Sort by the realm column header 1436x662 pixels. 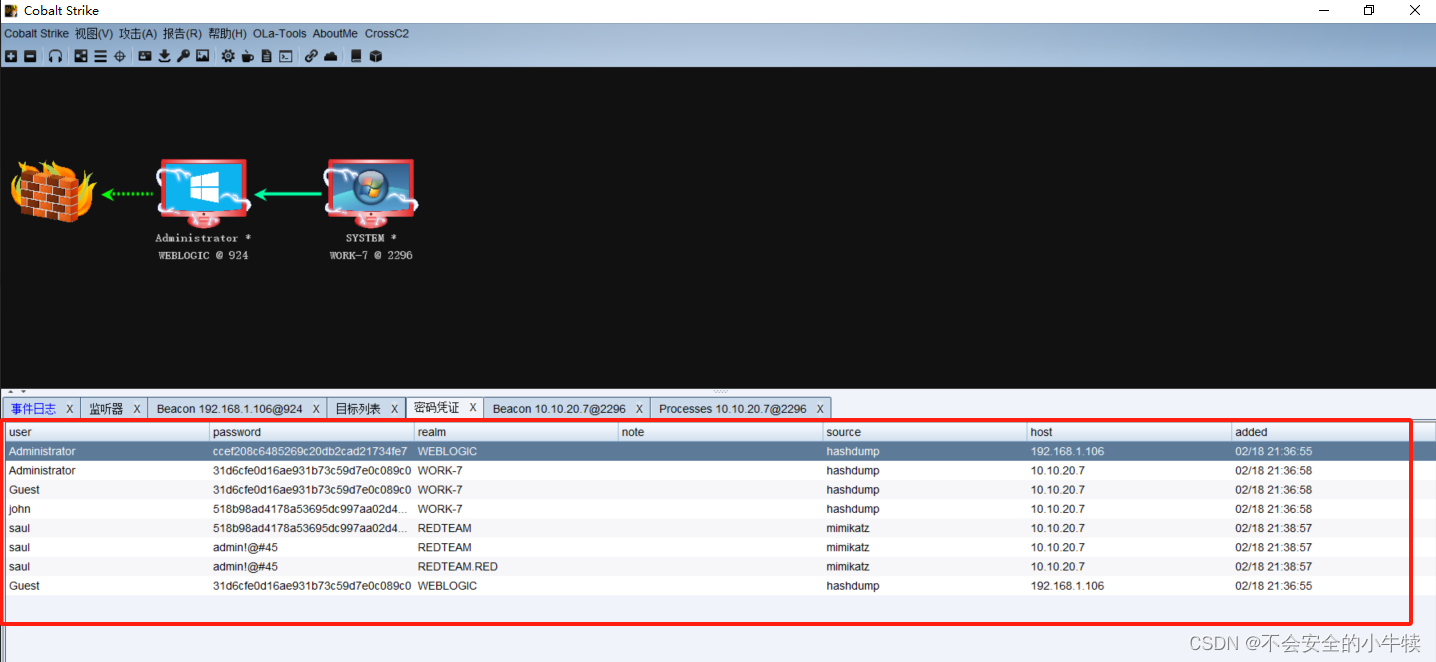[x=516, y=432]
